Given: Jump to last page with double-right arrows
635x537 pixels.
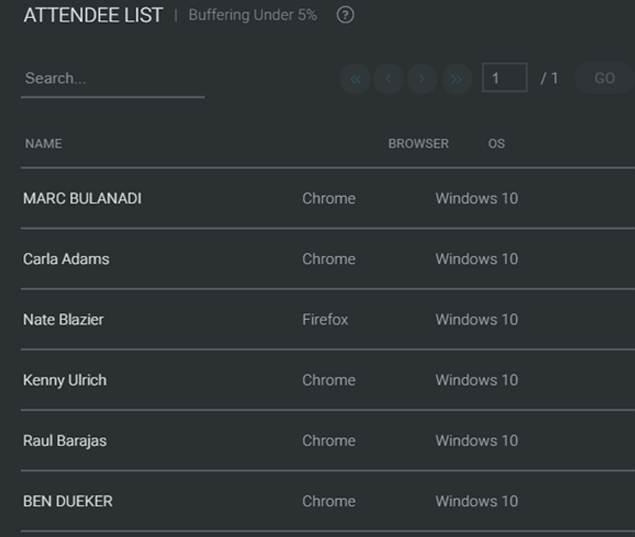Looking at the screenshot, I should [457, 79].
